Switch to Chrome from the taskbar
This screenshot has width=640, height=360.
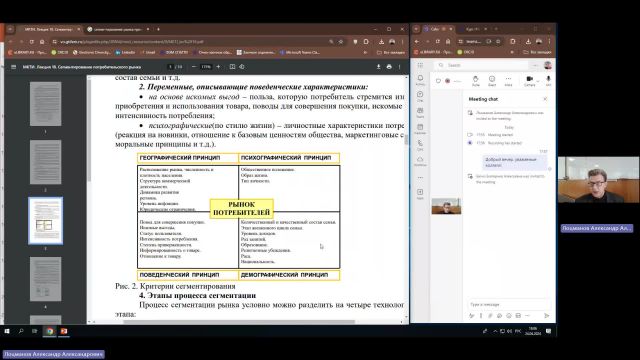tap(50, 331)
